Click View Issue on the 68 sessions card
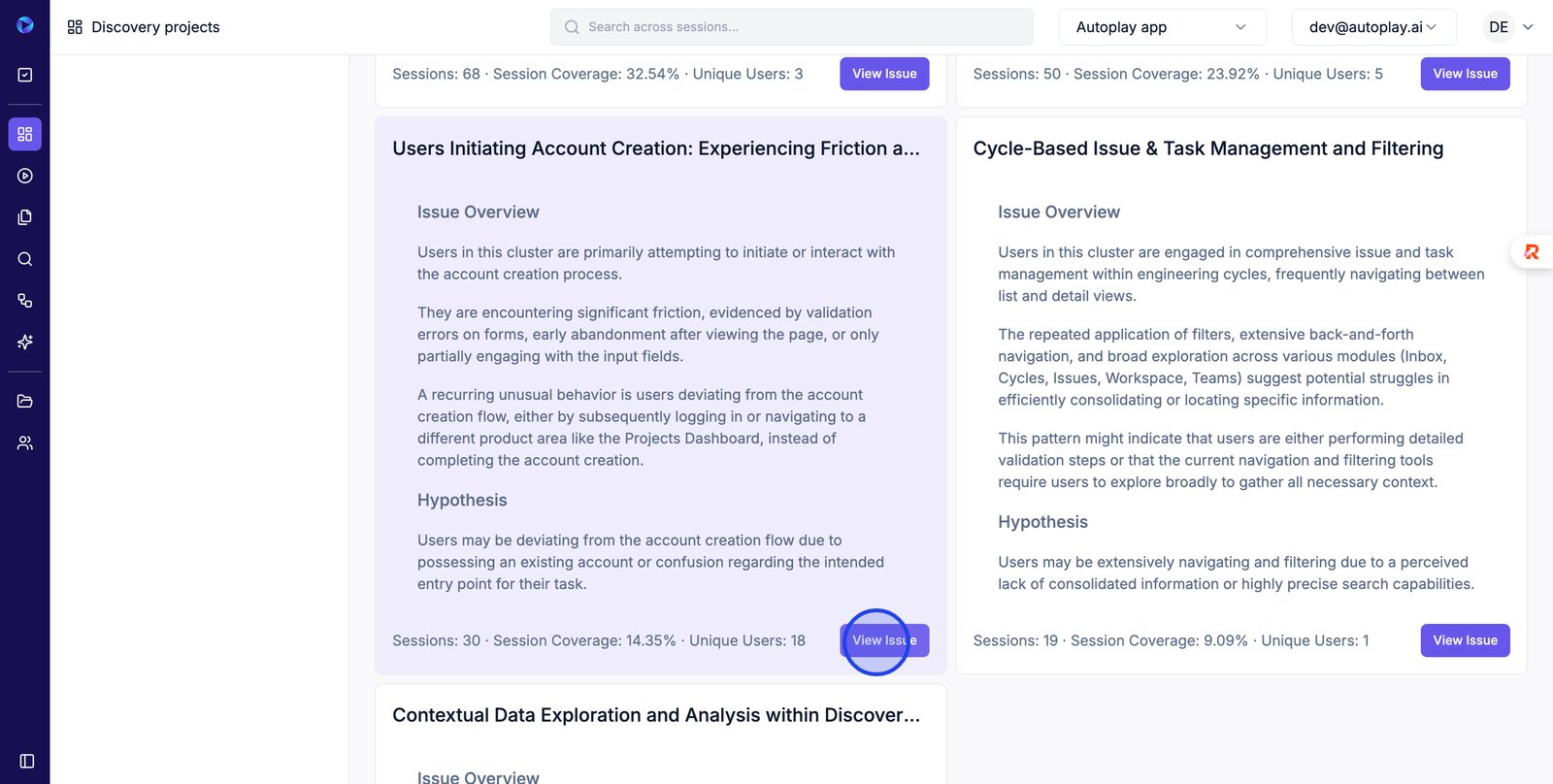This screenshot has height=784, width=1553. click(884, 74)
